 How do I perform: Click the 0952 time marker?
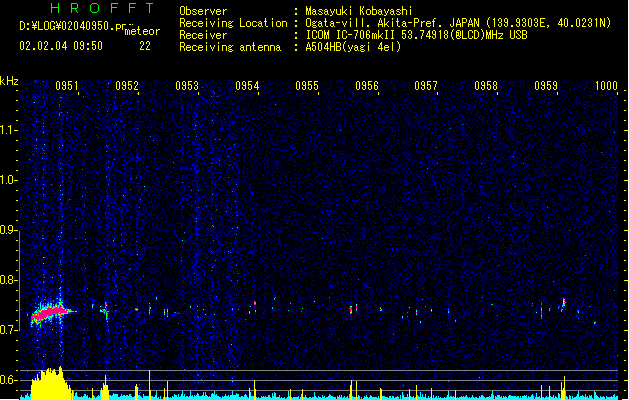(127, 86)
